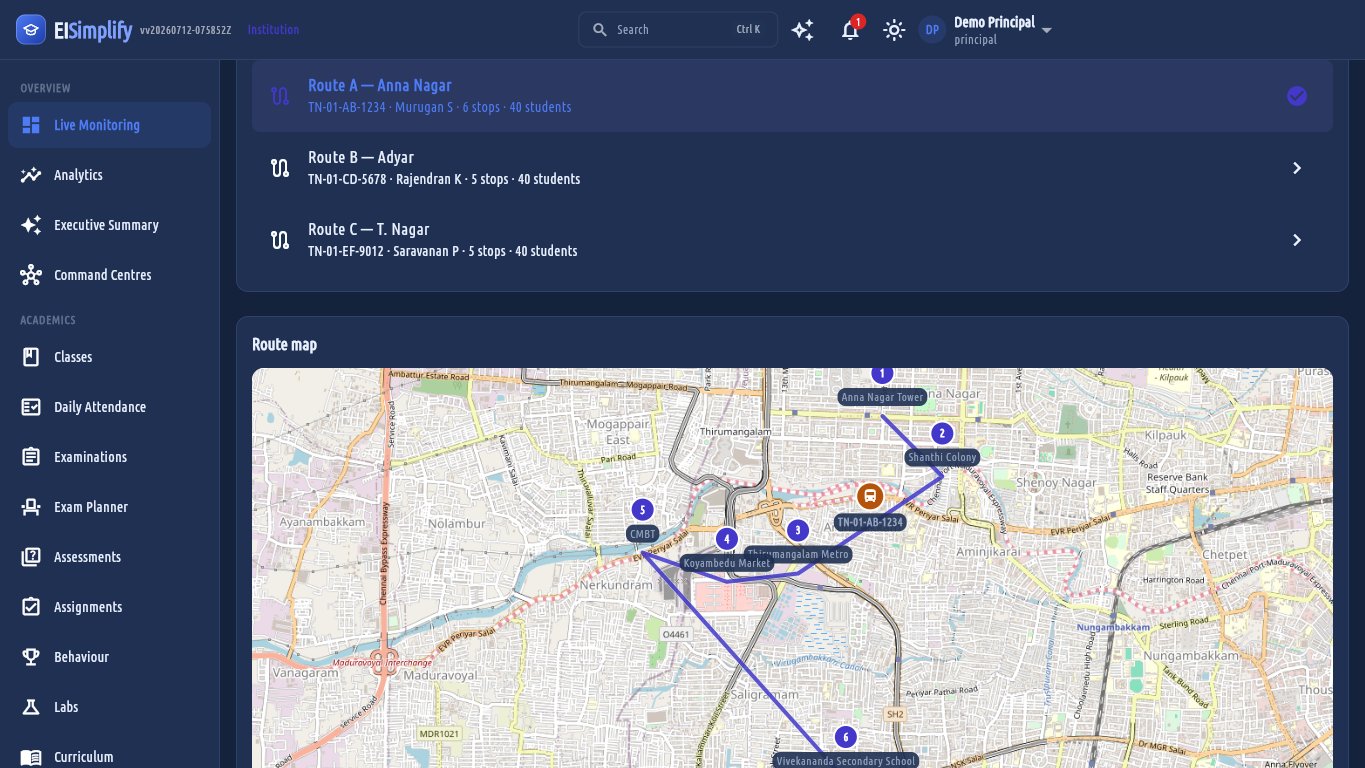Click the DP user avatar
This screenshot has height=768, width=1365.
932,30
